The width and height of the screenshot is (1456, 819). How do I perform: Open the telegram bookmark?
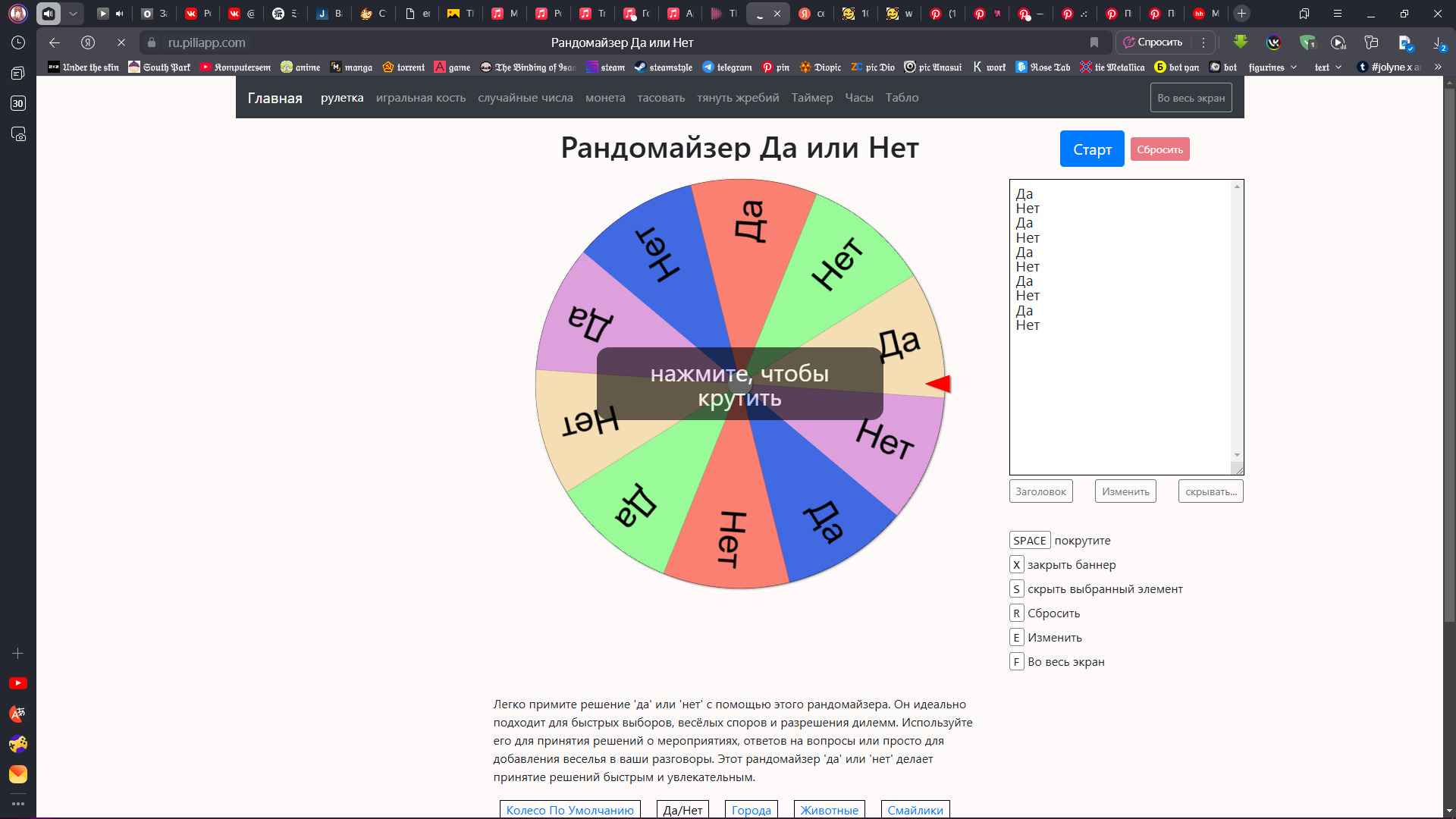[726, 67]
